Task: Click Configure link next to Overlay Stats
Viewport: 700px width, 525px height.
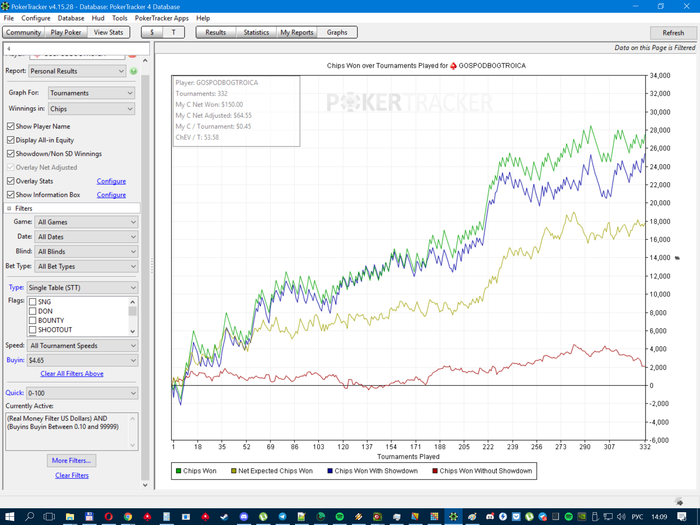Action: pos(111,181)
